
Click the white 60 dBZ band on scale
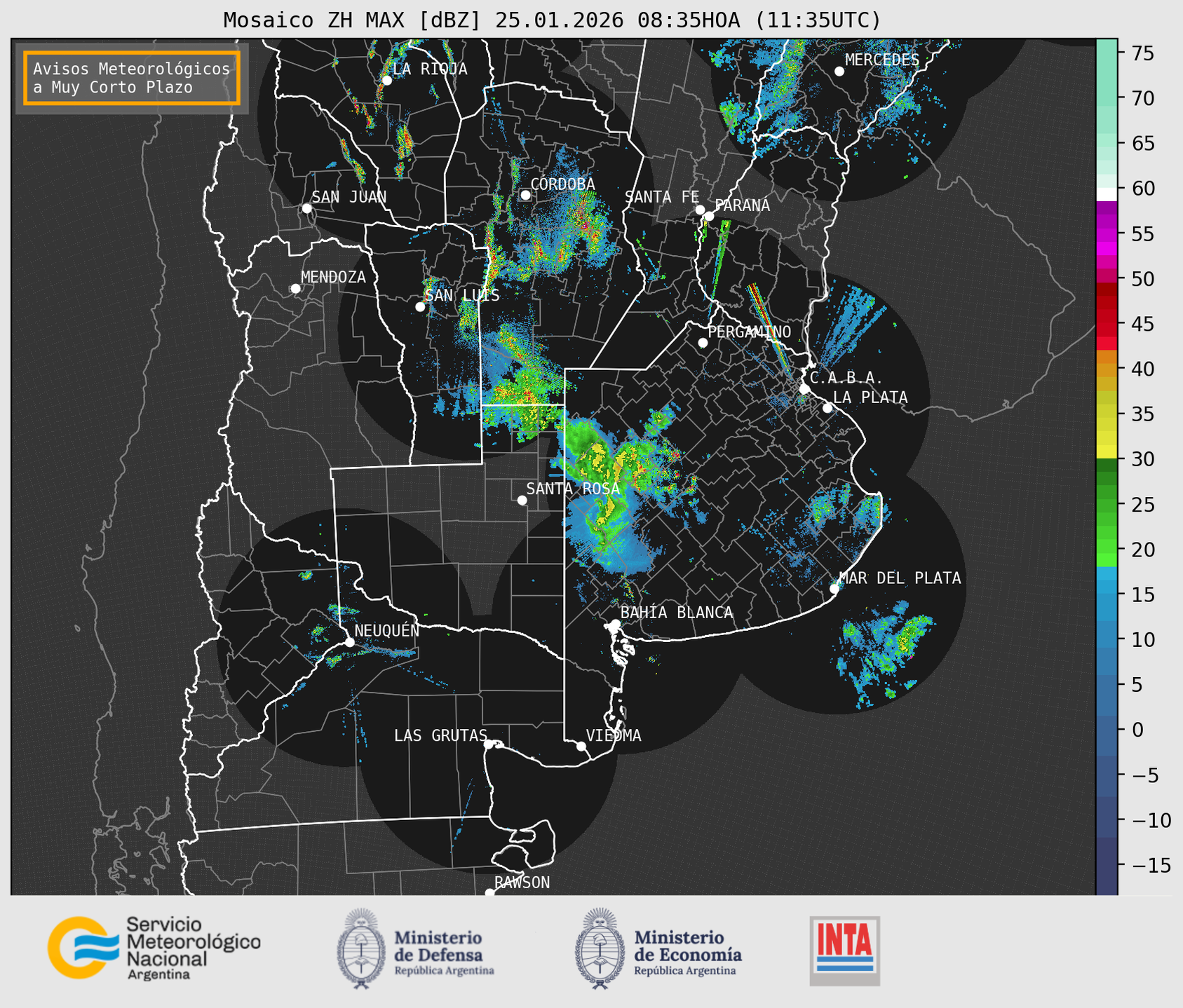pos(1107,194)
